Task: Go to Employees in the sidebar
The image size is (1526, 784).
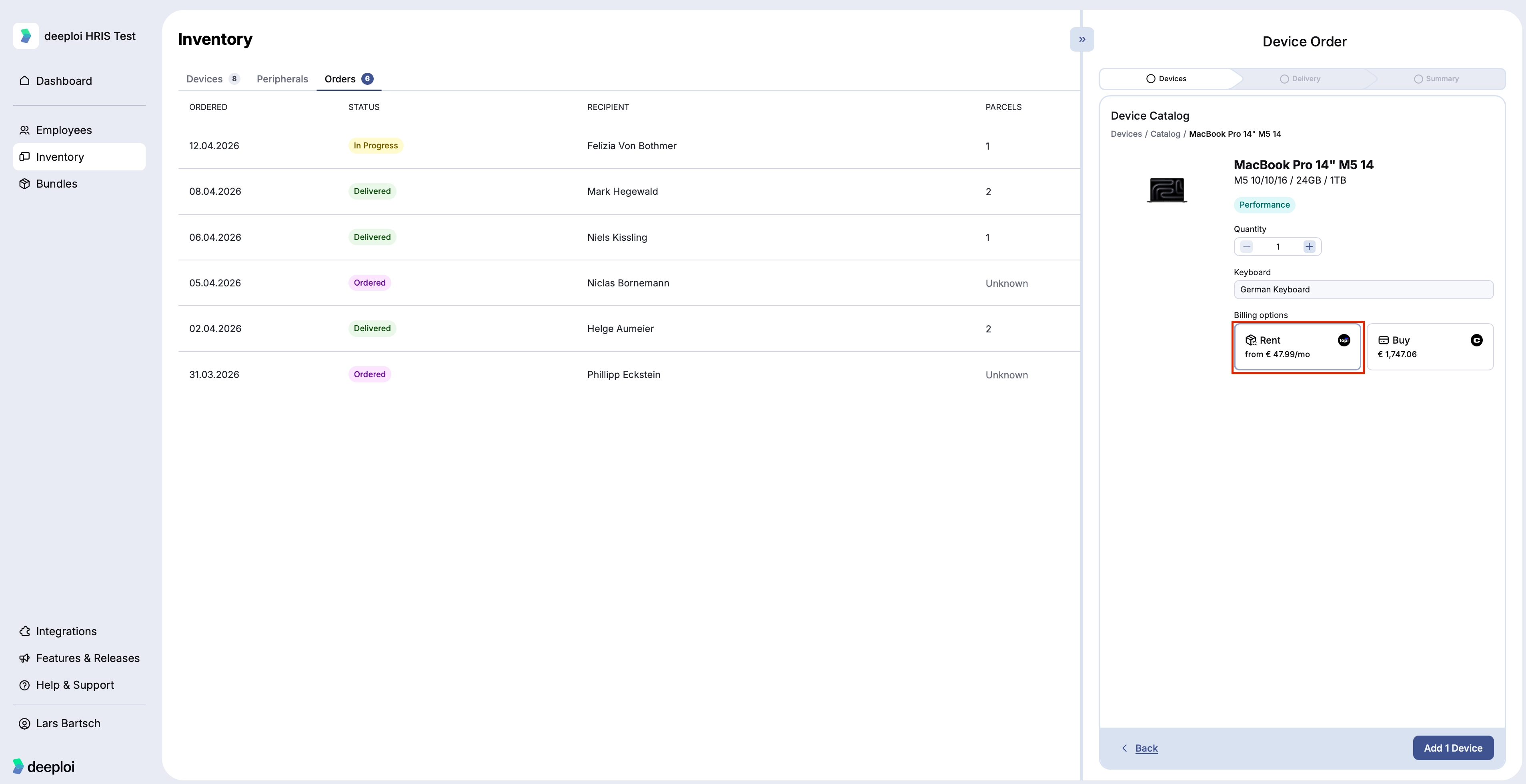Action: coord(79,130)
